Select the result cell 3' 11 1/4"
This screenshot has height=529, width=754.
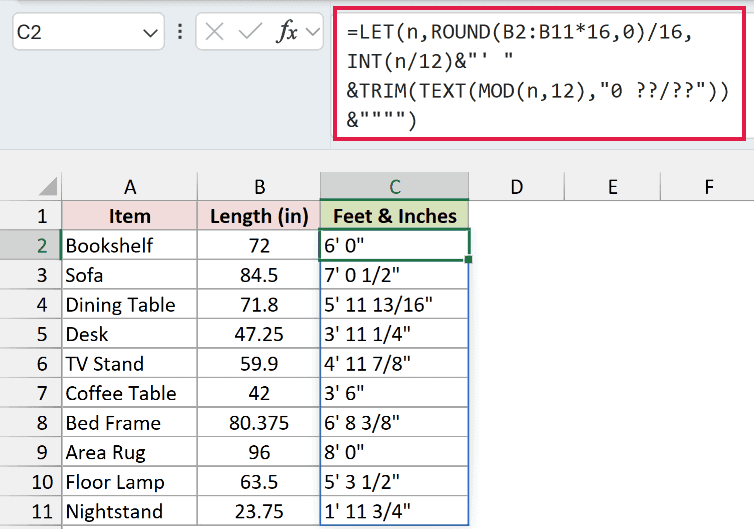pyautogui.click(x=394, y=334)
